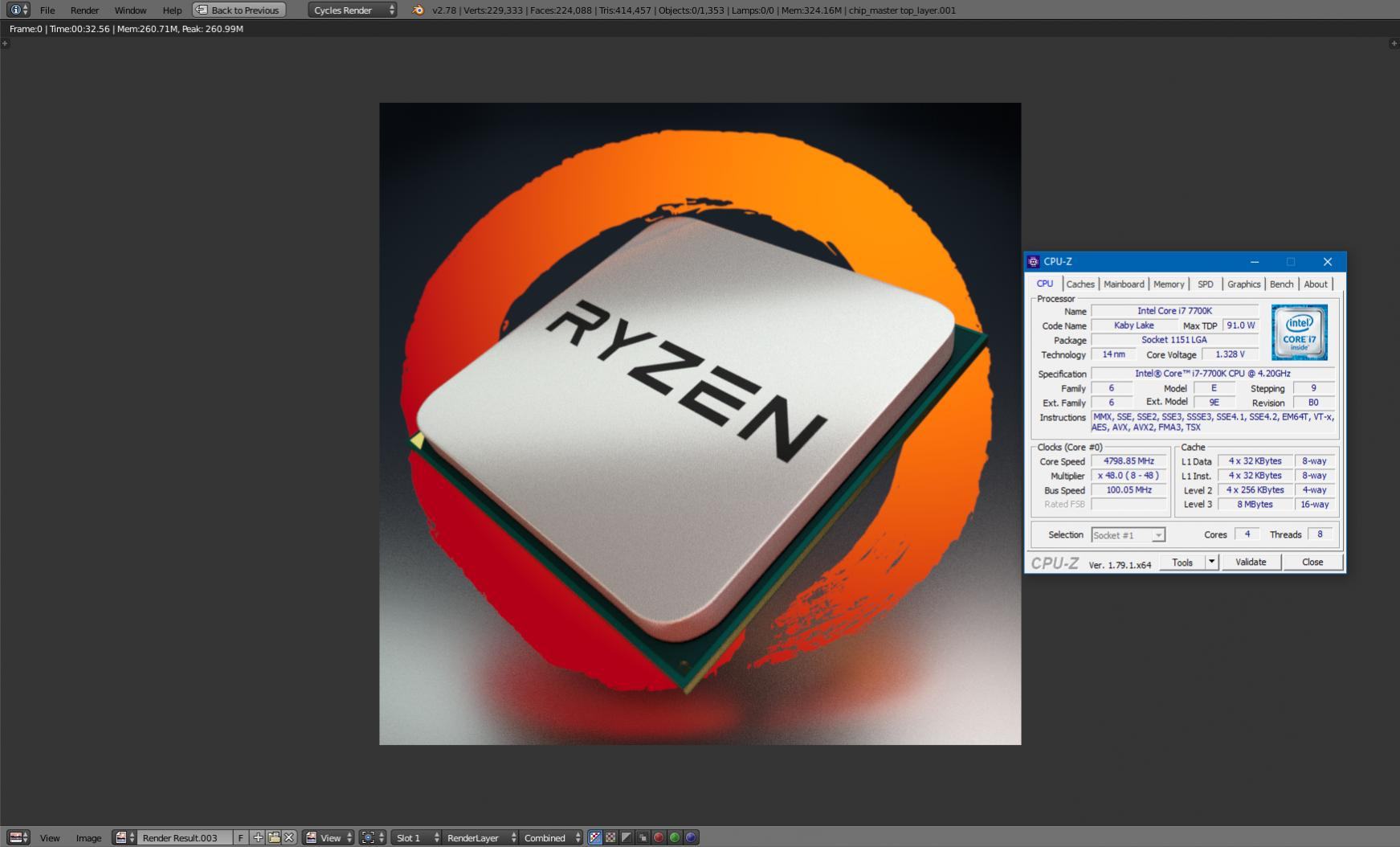Switch to the Mainboard tab in CPU-Z
This screenshot has height=847, width=1400.
coord(1124,284)
